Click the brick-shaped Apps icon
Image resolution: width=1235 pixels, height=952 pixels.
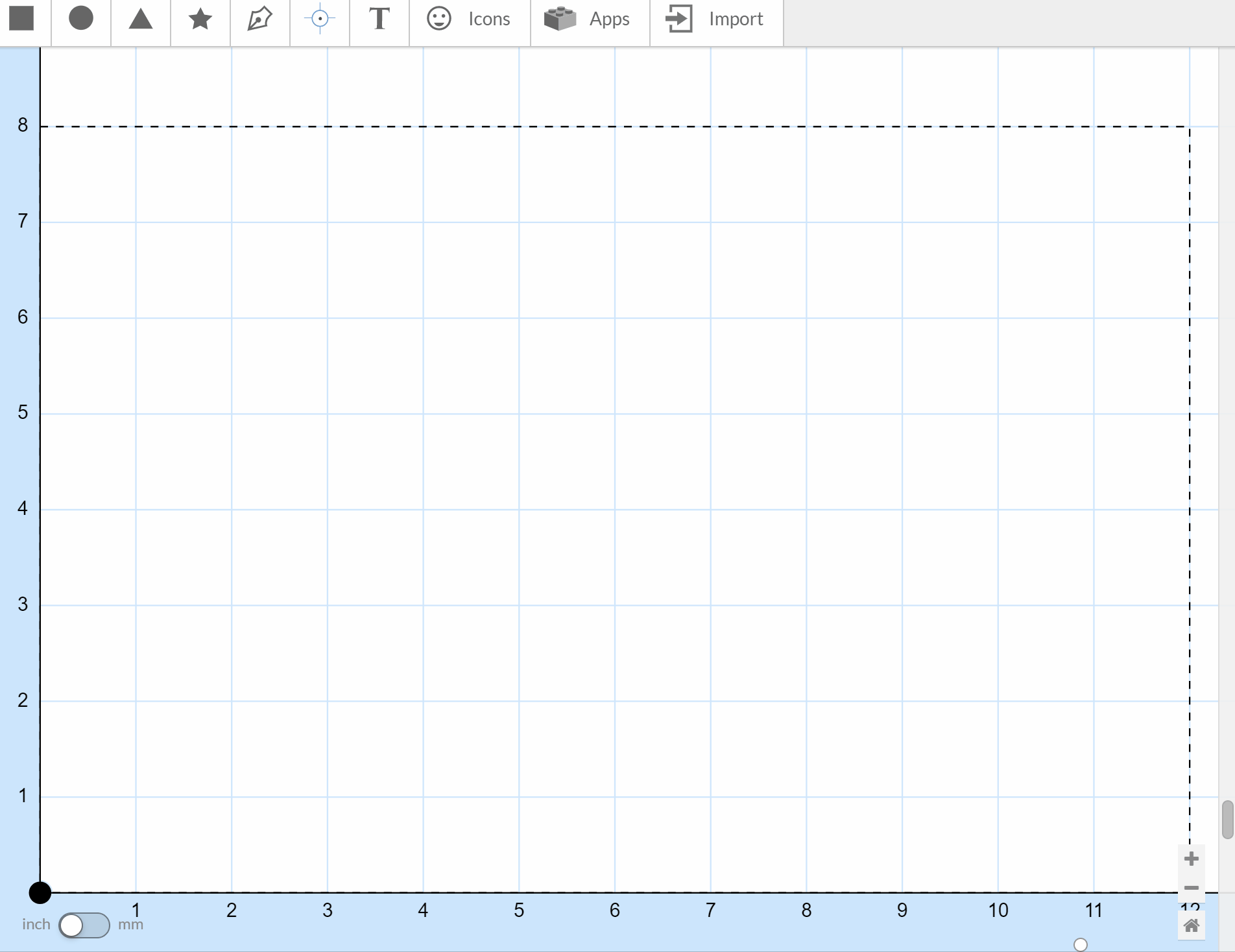(x=559, y=19)
